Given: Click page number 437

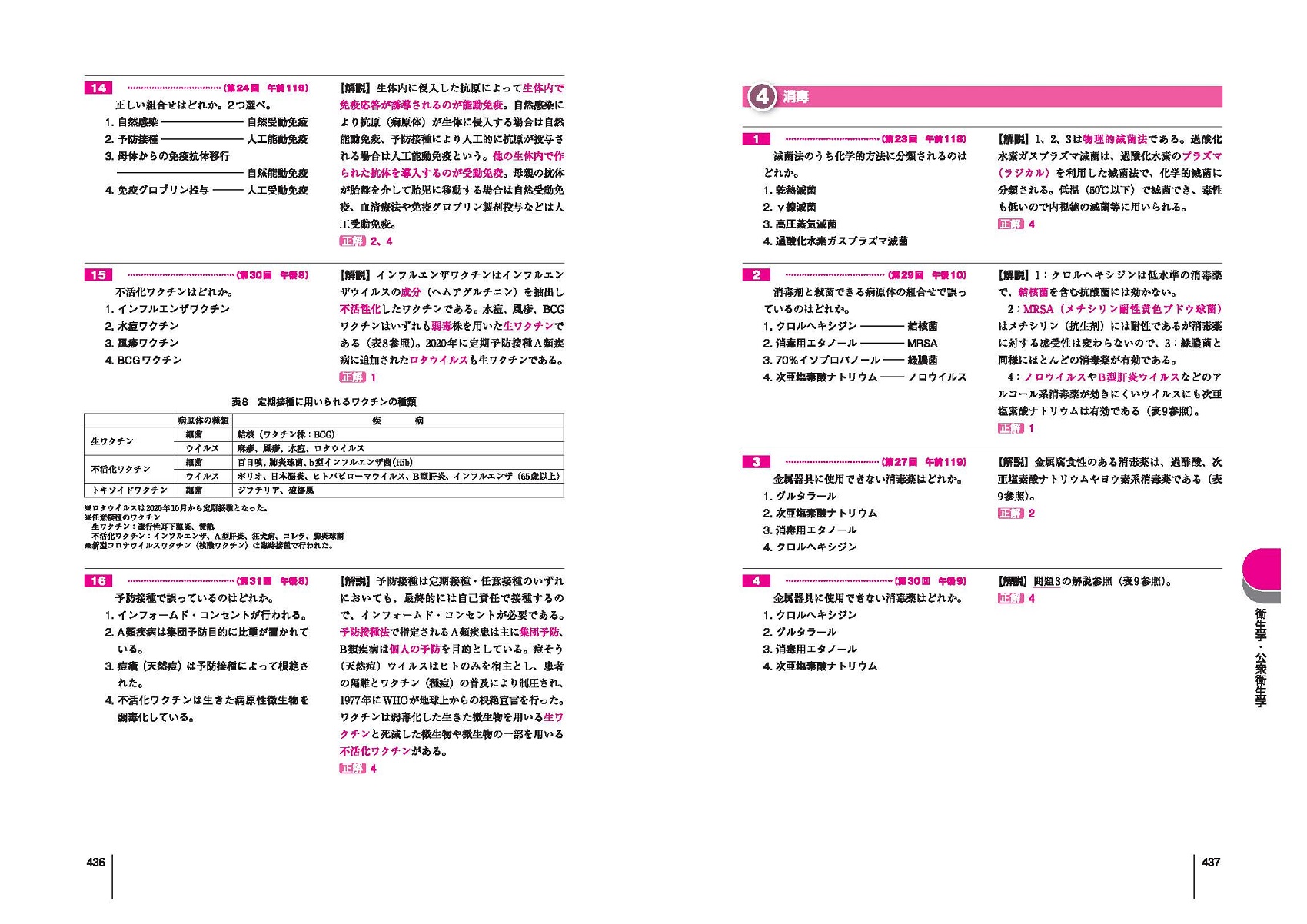Looking at the screenshot, I should point(1211,862).
